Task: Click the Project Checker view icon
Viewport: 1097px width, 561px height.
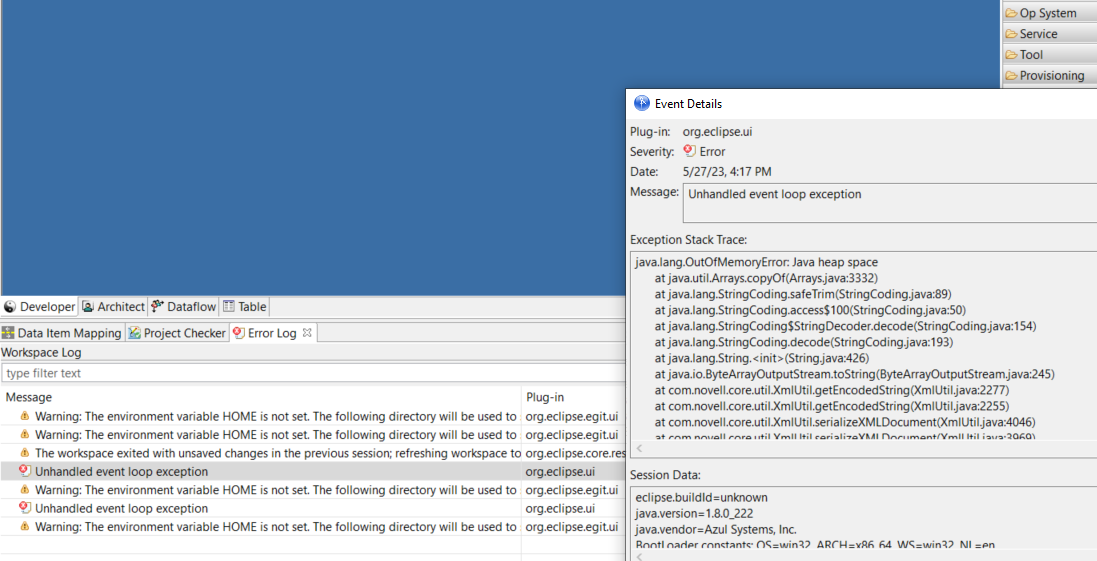Action: (134, 333)
